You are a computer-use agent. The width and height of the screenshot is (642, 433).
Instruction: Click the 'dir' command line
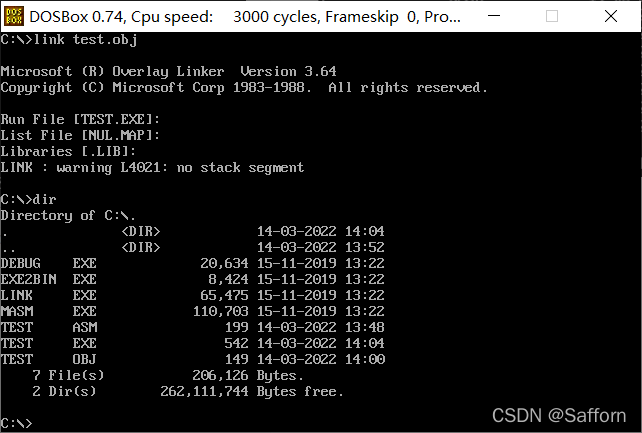tap(29, 199)
